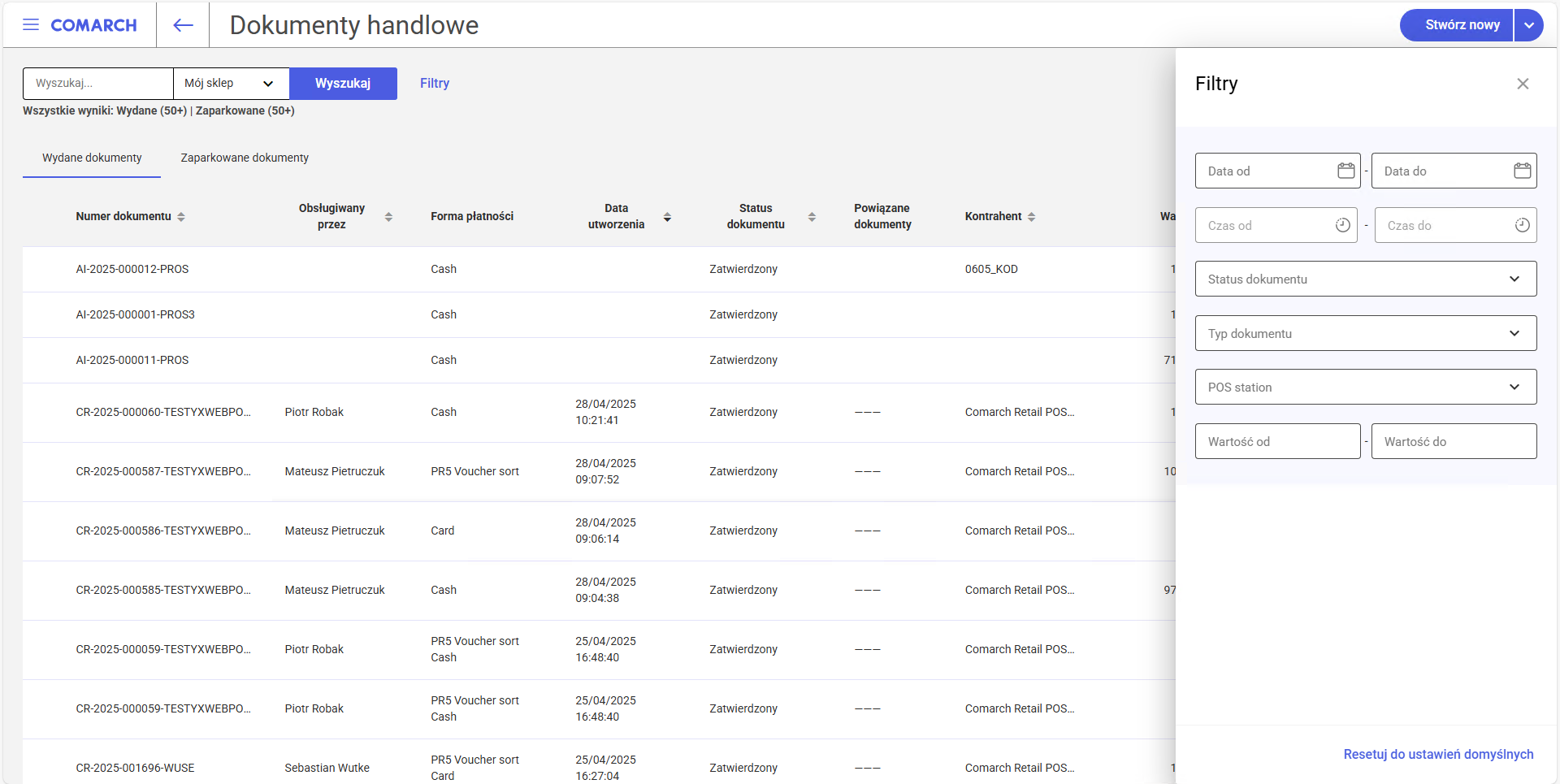Click Piotr Robak in CR-2025-000060 row
The image size is (1560, 784).
click(314, 412)
